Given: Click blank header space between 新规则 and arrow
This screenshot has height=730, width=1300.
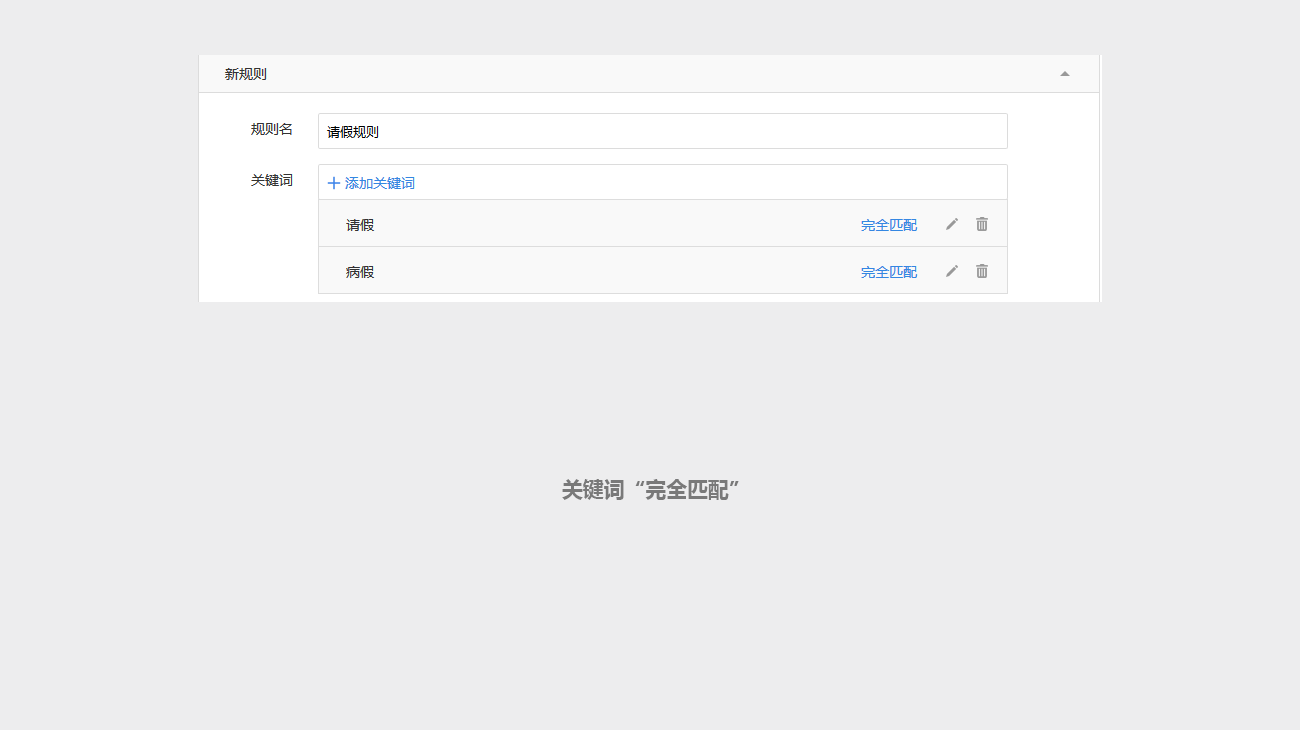Looking at the screenshot, I should click(x=650, y=74).
